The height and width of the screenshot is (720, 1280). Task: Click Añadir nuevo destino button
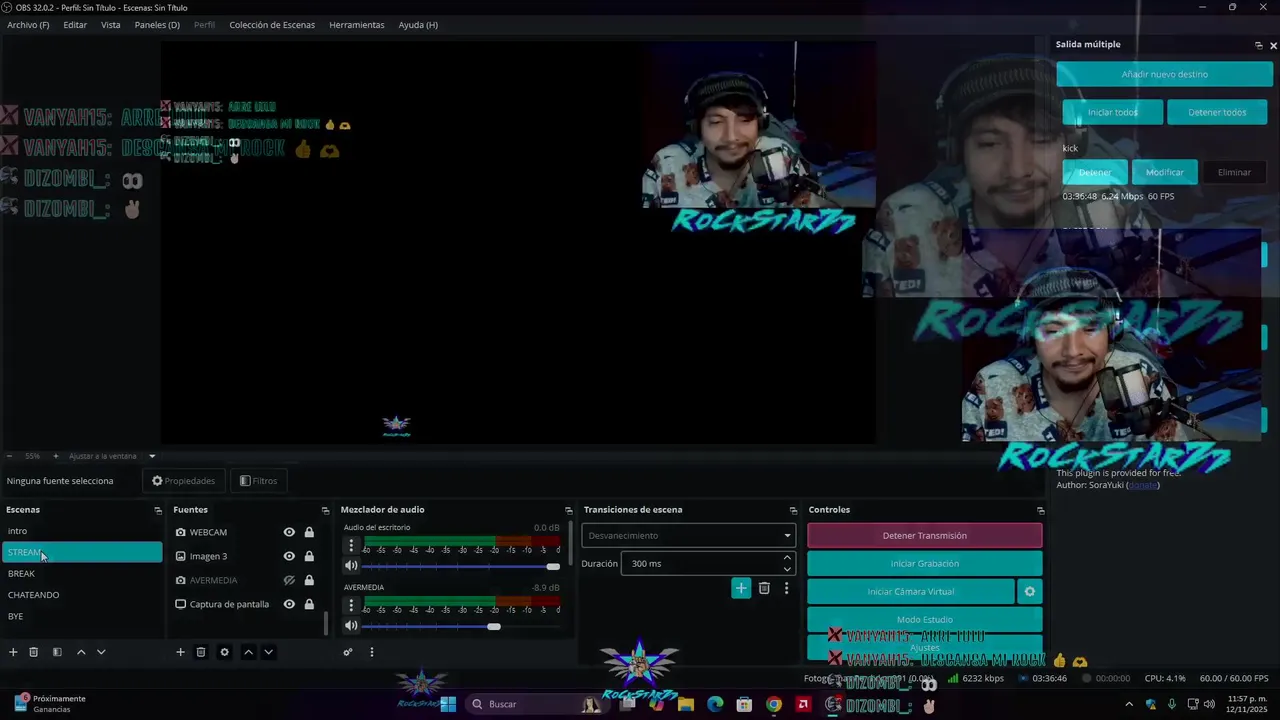pos(1164,74)
